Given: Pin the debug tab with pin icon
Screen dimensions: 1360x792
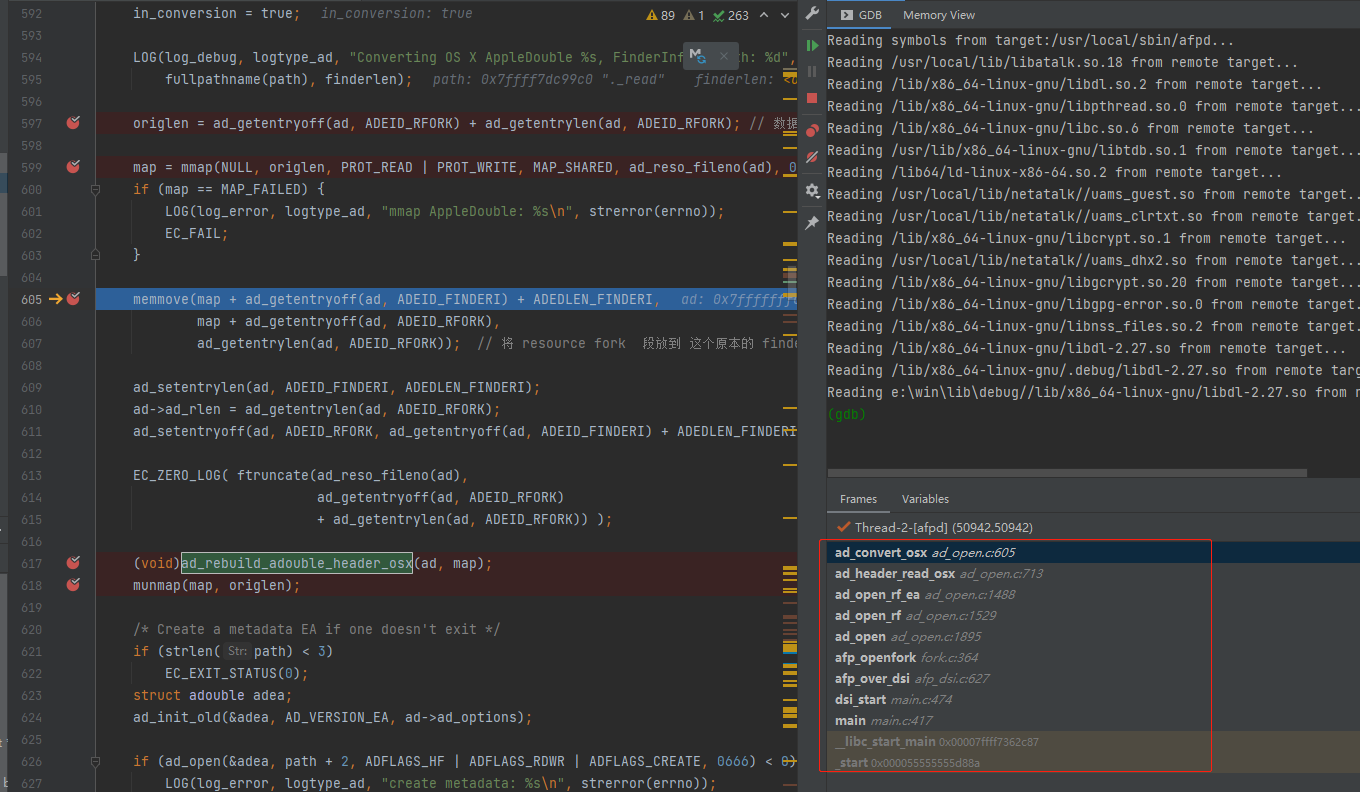Looking at the screenshot, I should click(812, 223).
